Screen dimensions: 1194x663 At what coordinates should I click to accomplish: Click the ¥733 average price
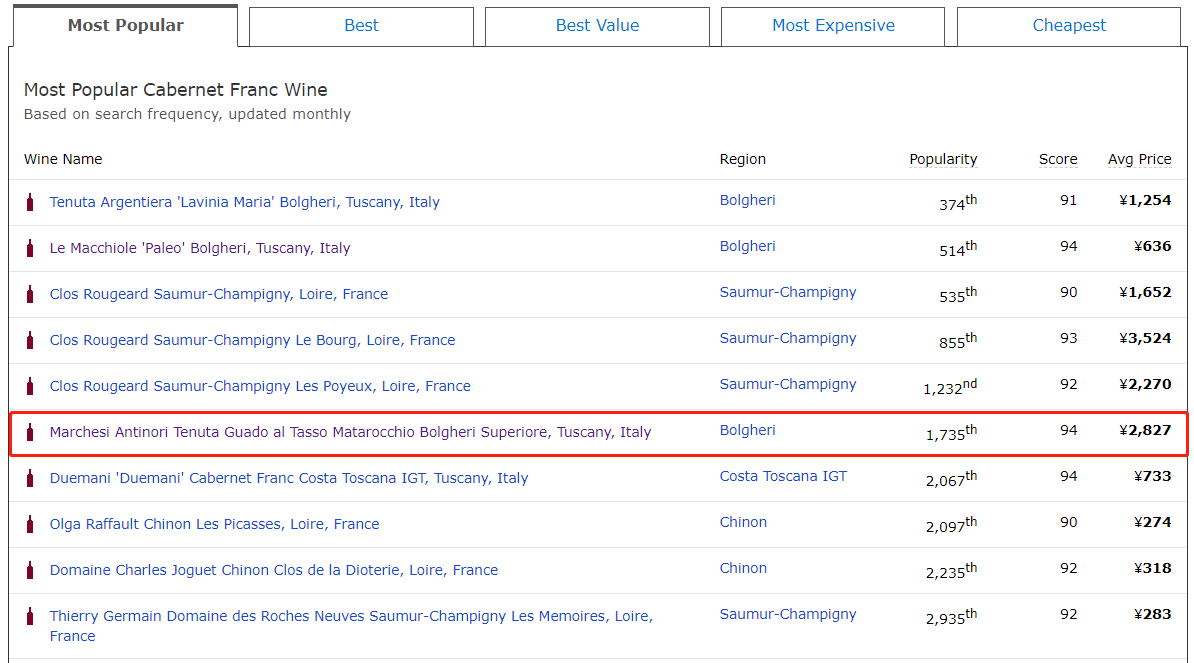click(x=1152, y=476)
